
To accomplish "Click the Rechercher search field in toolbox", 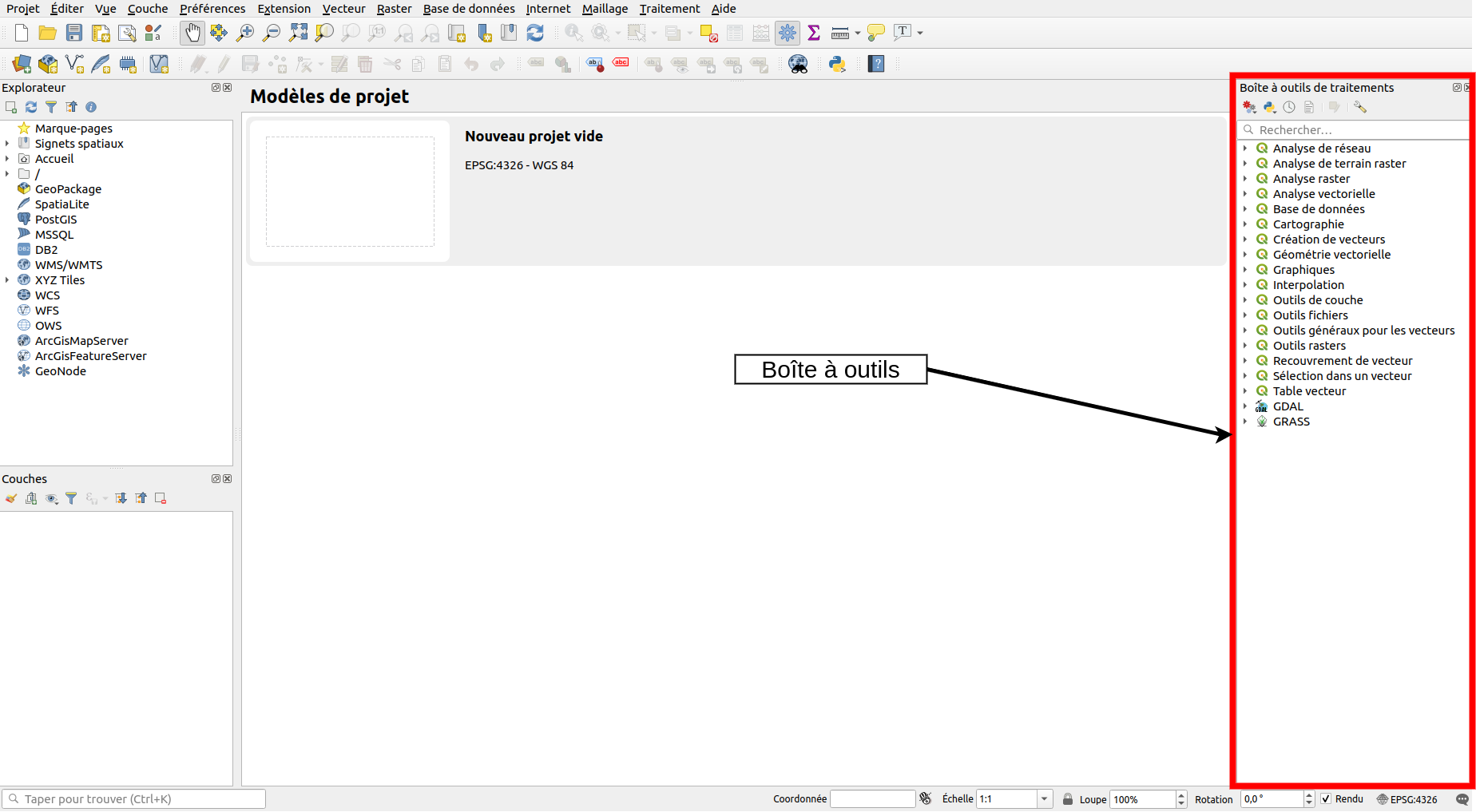I will [1358, 130].
